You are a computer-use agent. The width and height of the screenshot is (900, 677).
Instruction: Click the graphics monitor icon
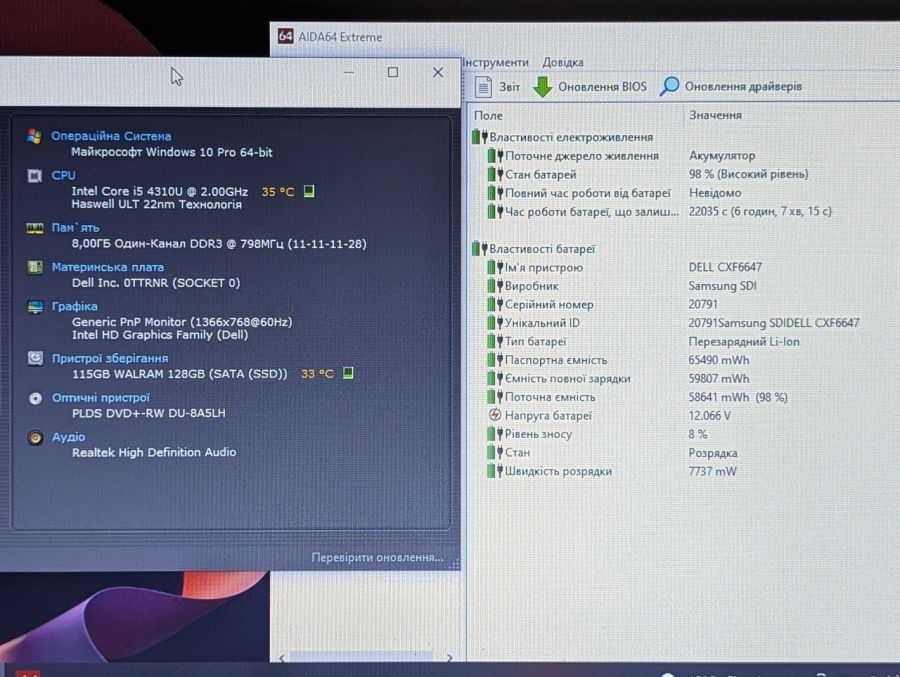(35, 307)
